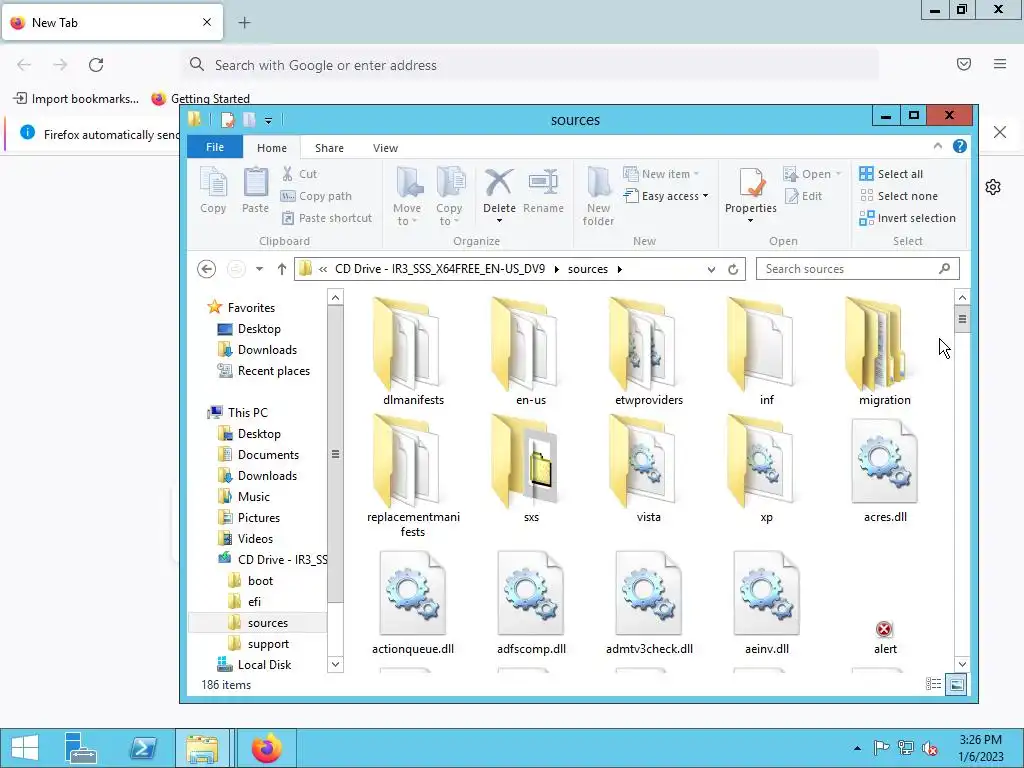Open a new Firefox tab
This screenshot has width=1024, height=768.
244,23
